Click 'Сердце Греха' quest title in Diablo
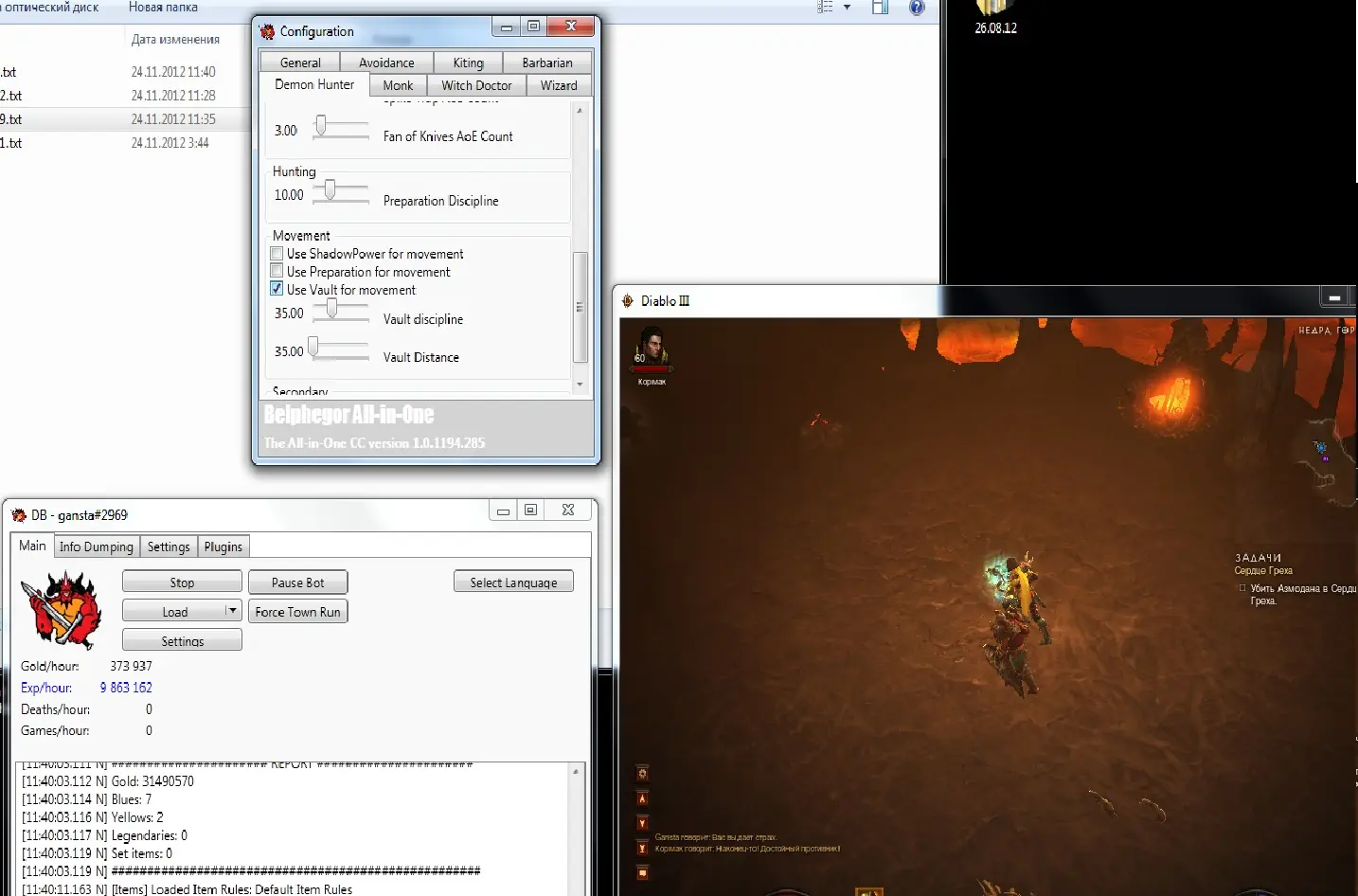This screenshot has height=896, width=1358. (x=1263, y=570)
